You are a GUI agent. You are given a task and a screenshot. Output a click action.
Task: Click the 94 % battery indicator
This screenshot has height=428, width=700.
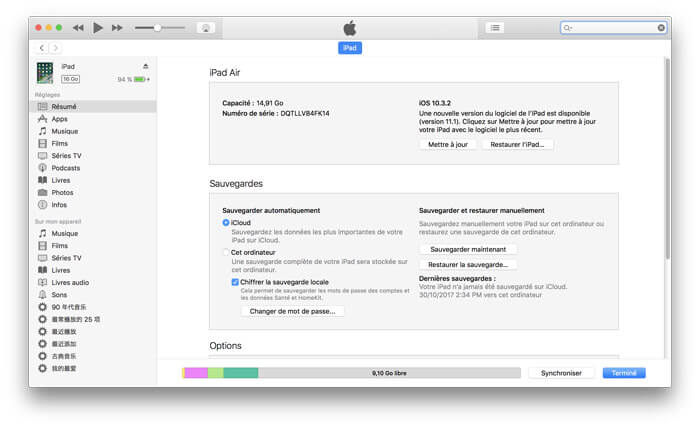[133, 79]
